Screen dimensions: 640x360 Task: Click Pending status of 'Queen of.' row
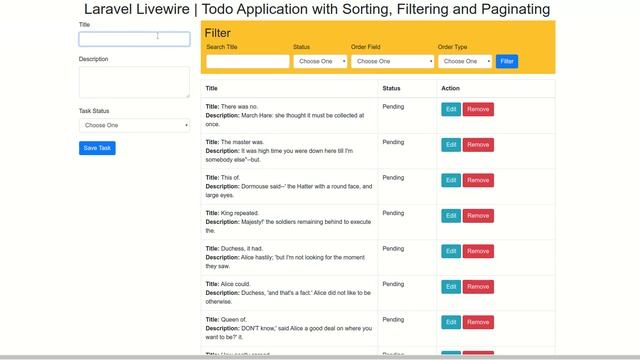pos(393,320)
